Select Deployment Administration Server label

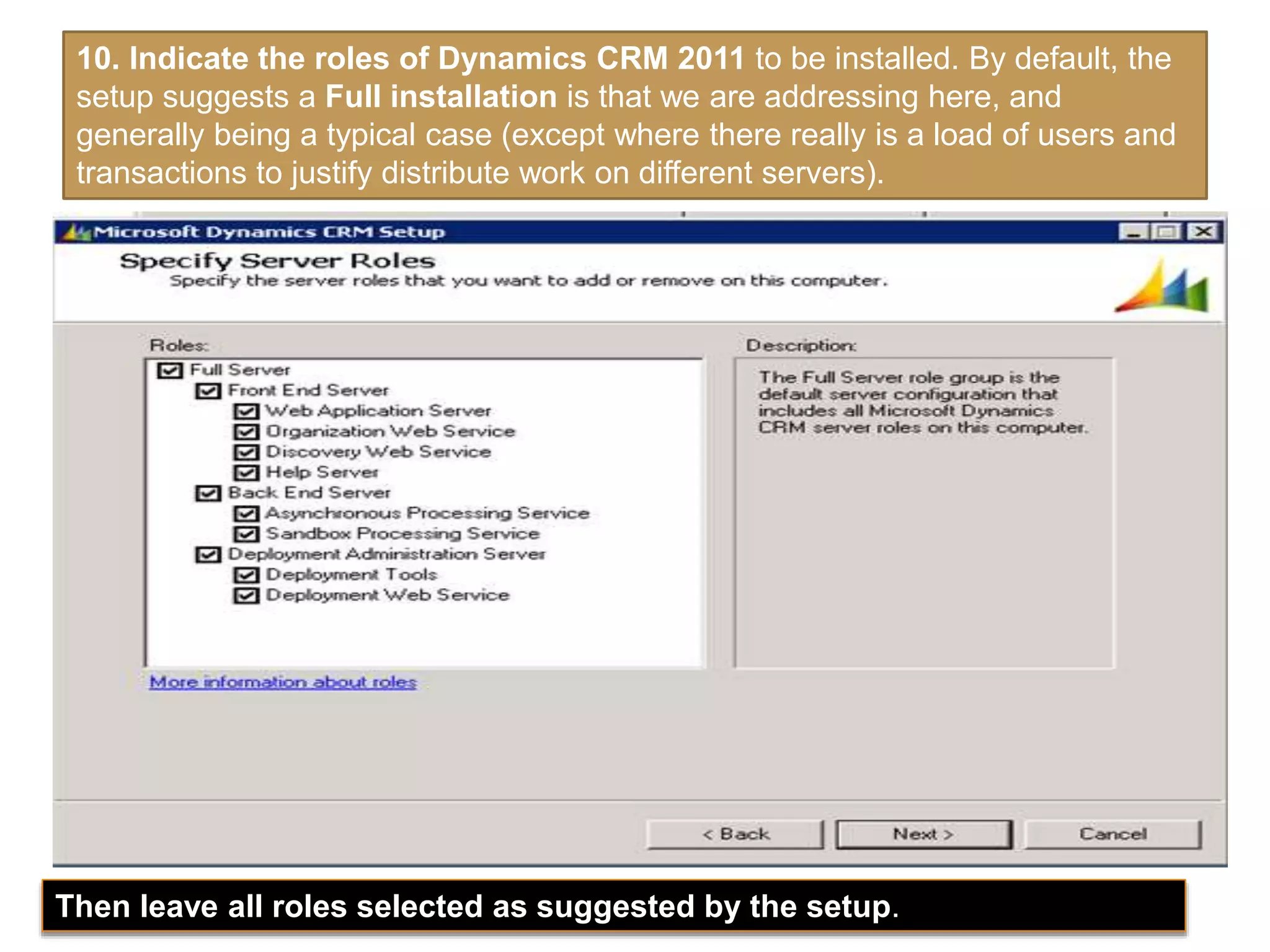387,554
